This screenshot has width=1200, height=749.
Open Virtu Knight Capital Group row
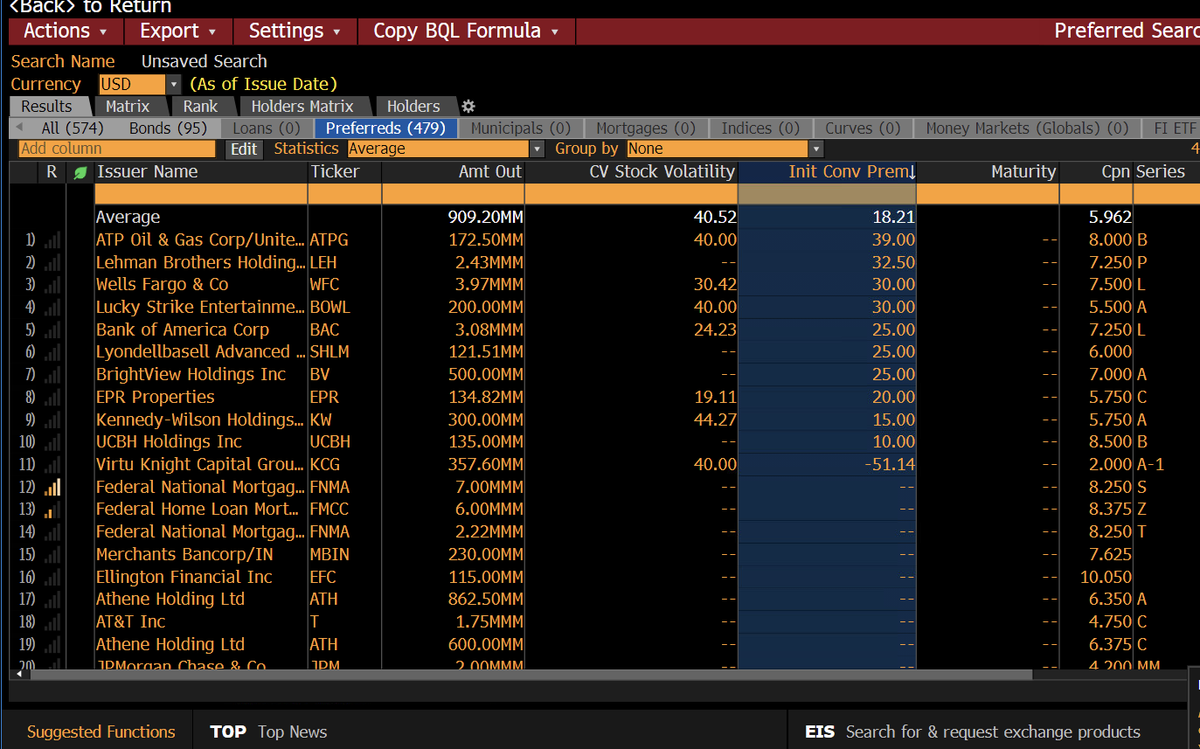pos(200,464)
